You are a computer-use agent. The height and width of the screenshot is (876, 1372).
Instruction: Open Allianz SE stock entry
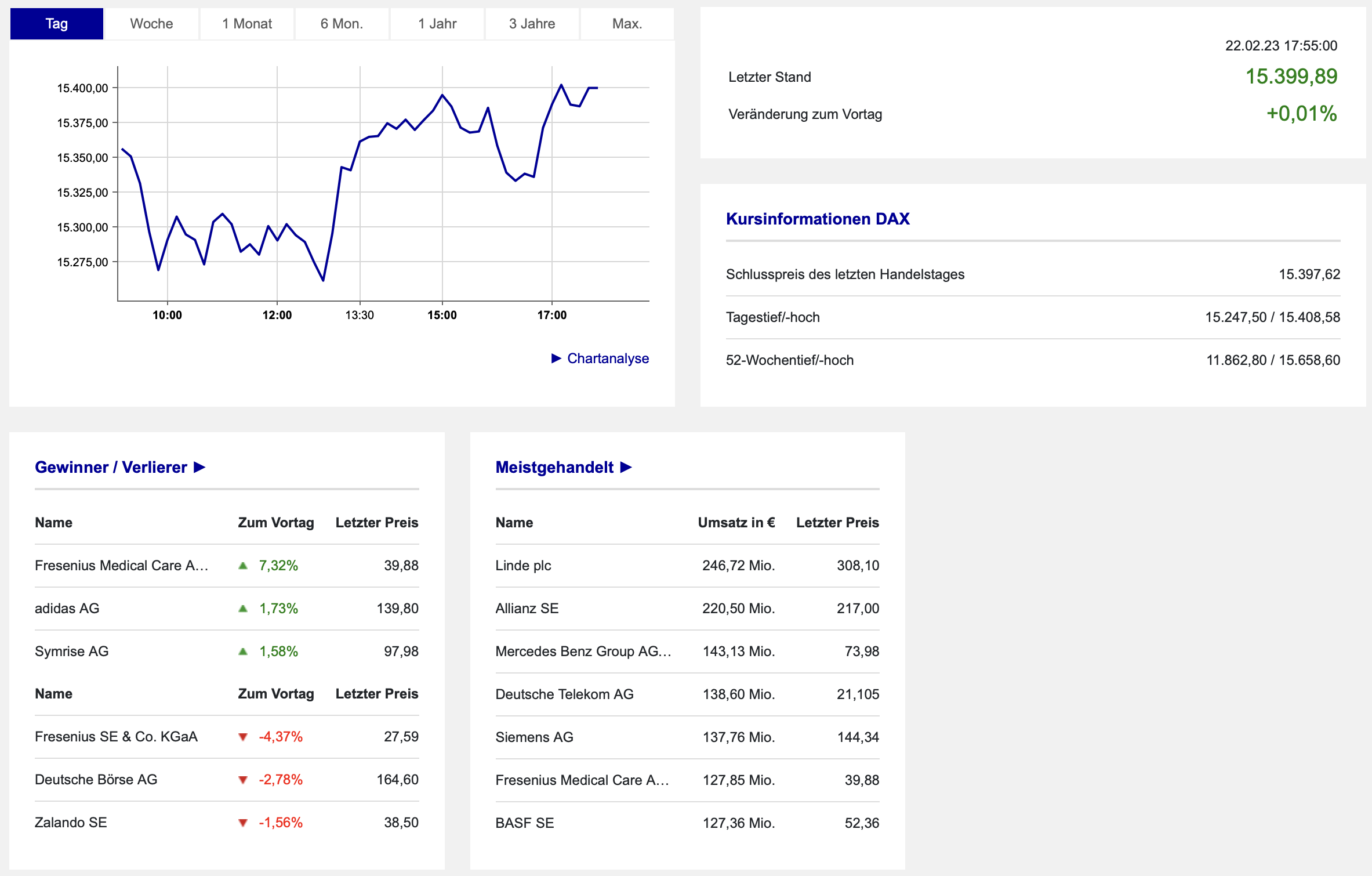(x=527, y=609)
